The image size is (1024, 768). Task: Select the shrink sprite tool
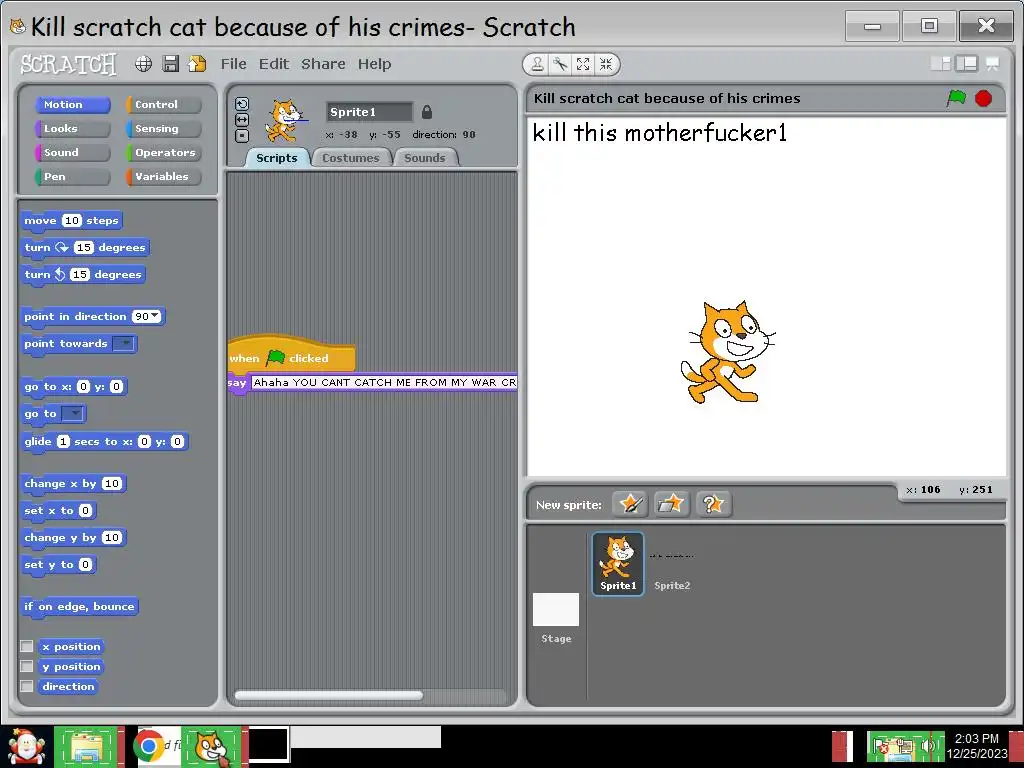click(606, 64)
